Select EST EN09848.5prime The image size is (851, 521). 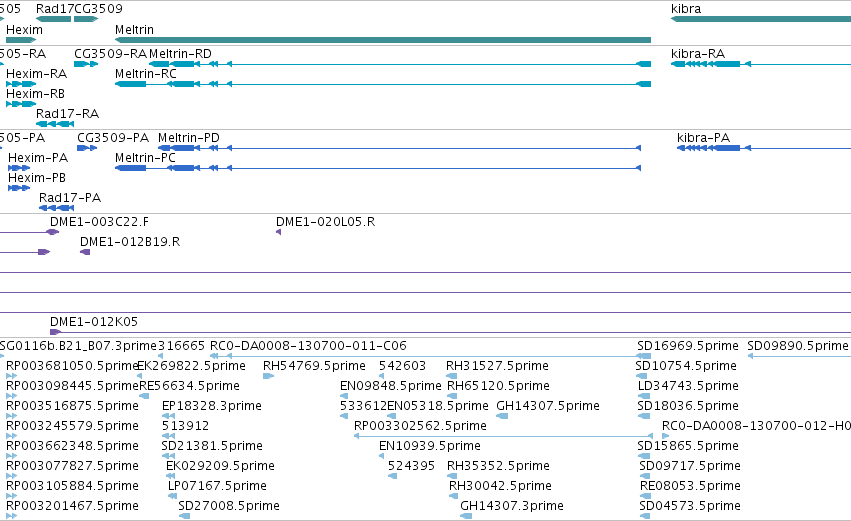tap(391, 386)
